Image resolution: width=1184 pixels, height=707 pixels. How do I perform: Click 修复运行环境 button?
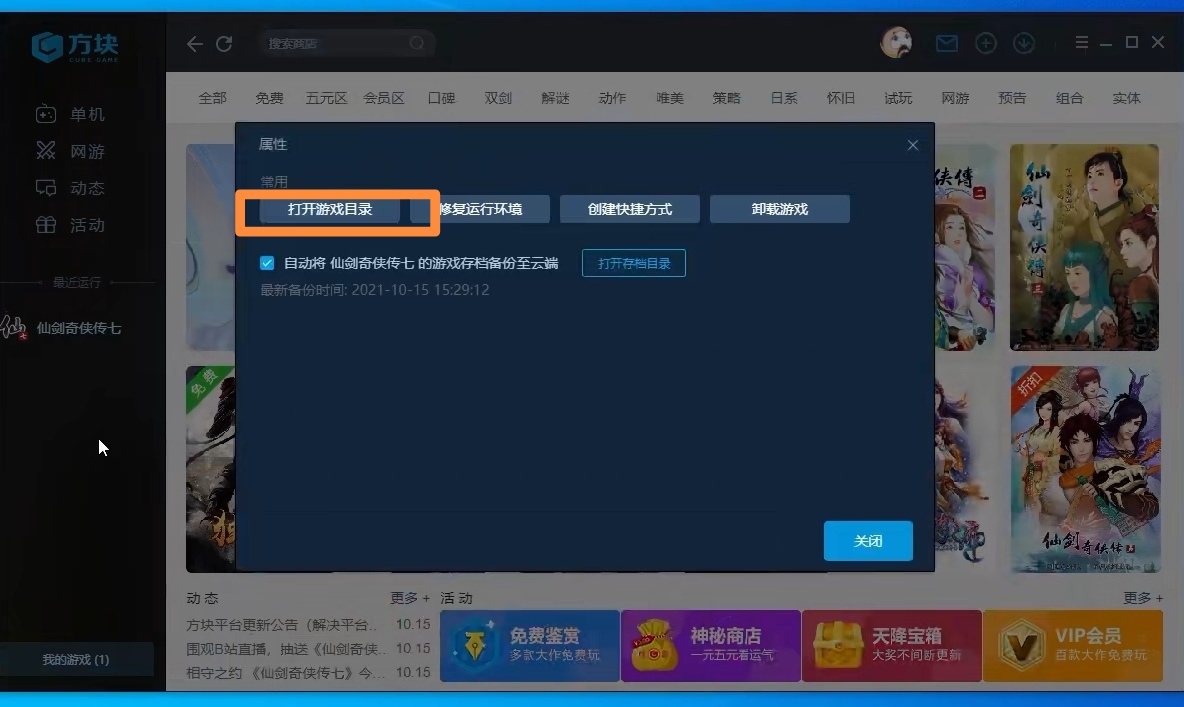480,209
